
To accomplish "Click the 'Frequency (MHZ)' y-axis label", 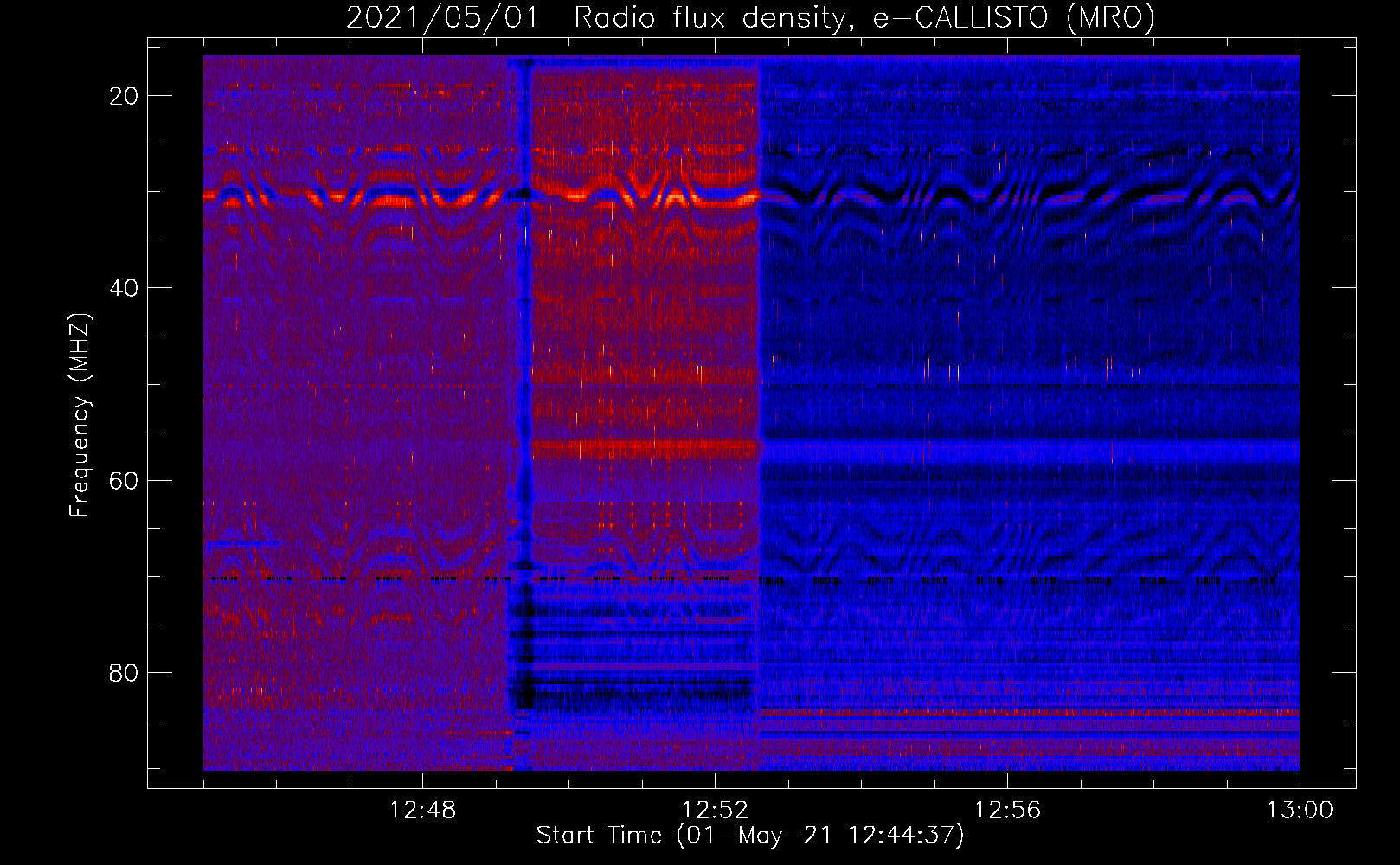I will click(x=80, y=415).
